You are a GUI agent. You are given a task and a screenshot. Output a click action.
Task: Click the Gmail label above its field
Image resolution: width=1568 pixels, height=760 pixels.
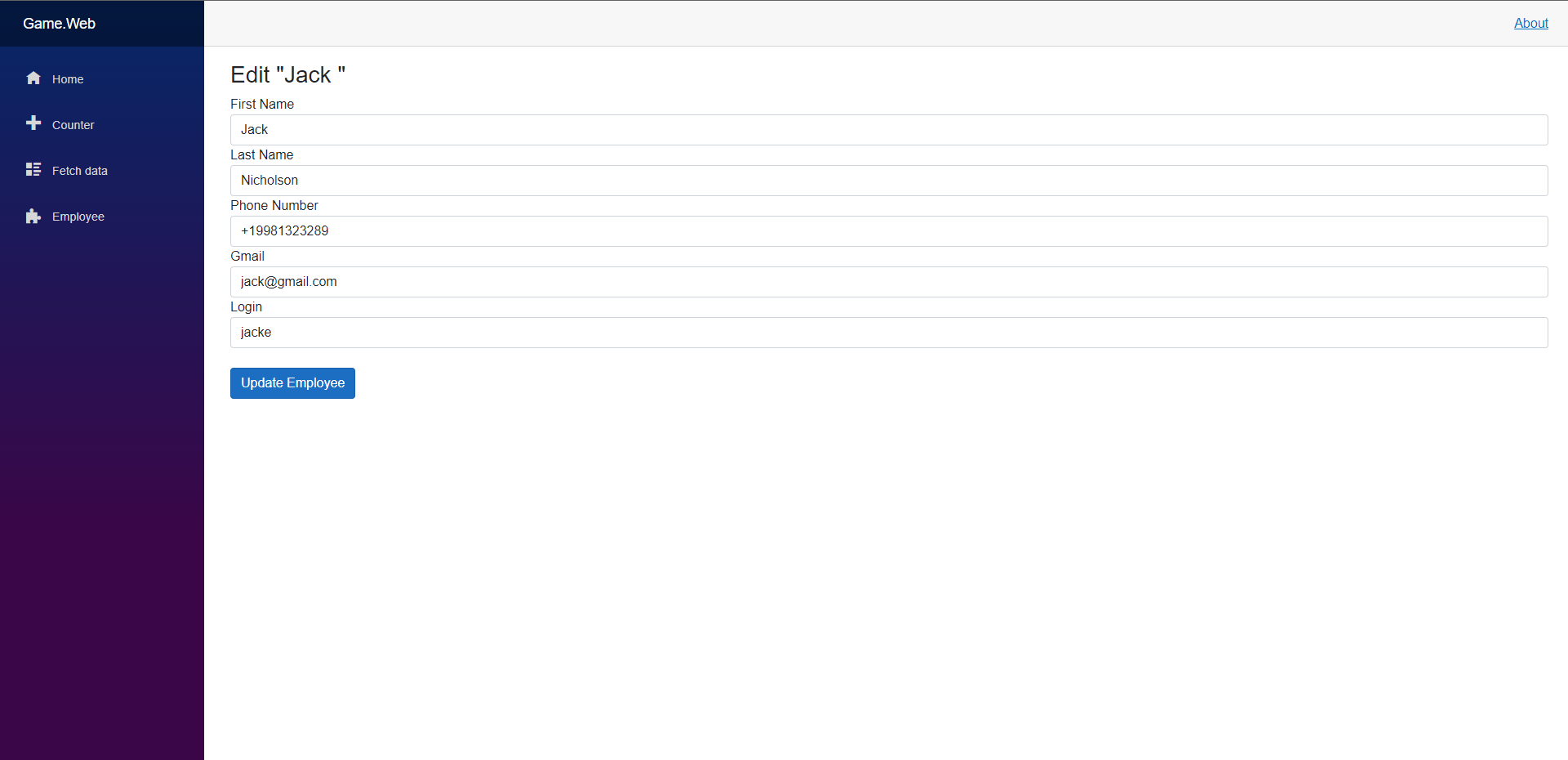247,256
